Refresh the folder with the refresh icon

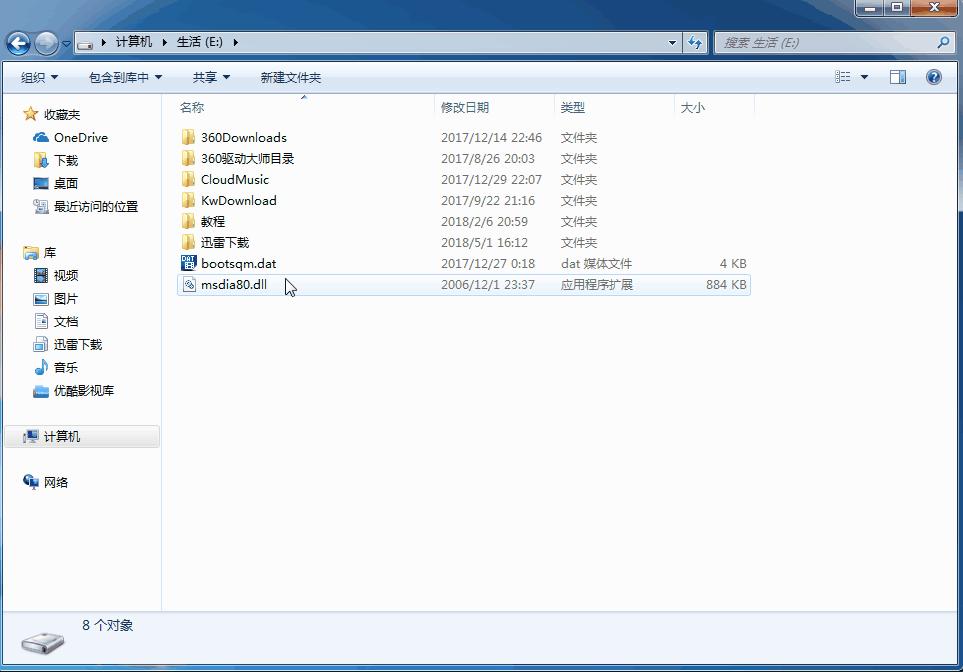(695, 43)
